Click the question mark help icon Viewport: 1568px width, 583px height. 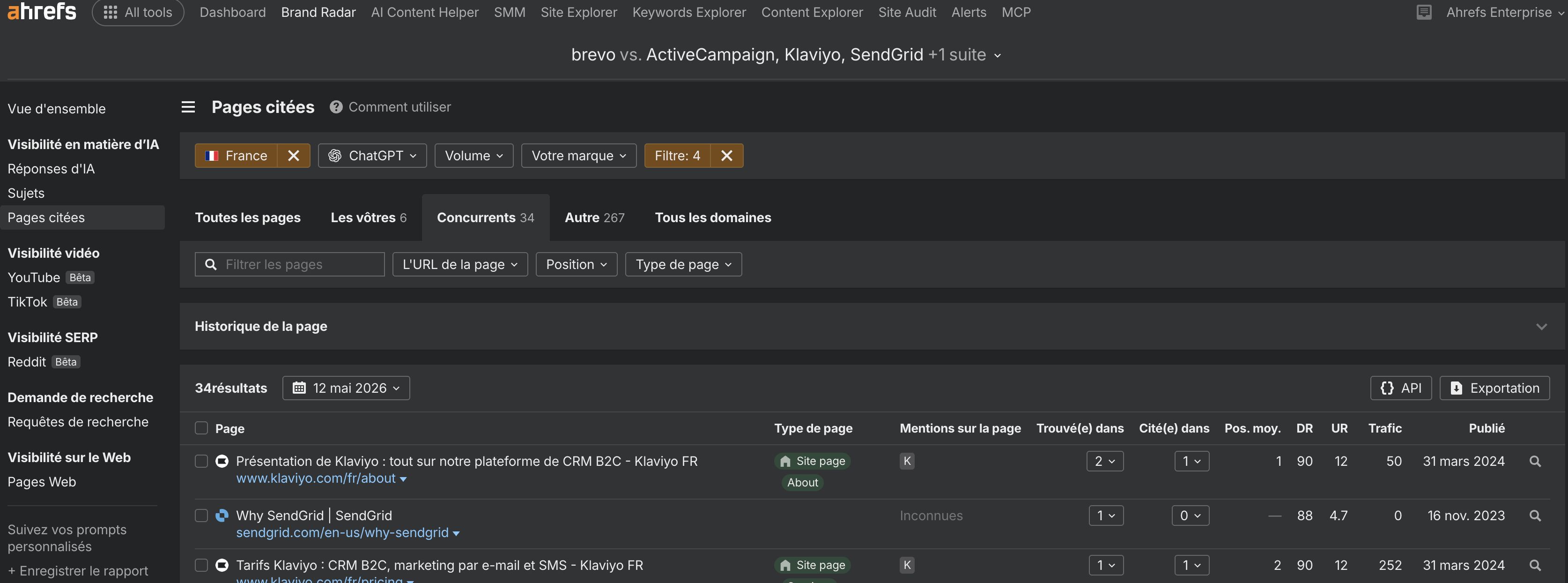click(336, 107)
